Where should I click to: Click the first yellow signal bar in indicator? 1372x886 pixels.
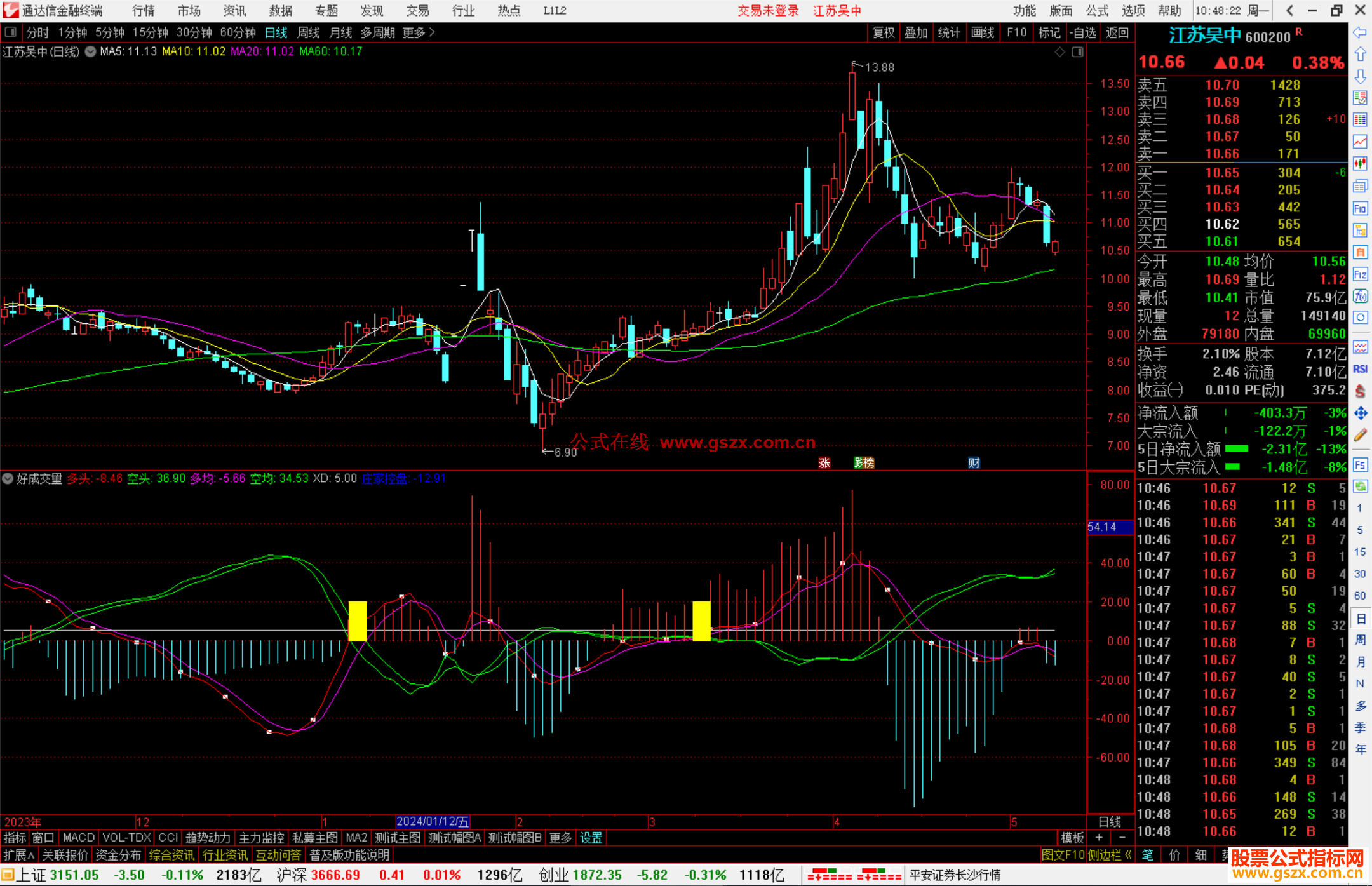click(358, 621)
